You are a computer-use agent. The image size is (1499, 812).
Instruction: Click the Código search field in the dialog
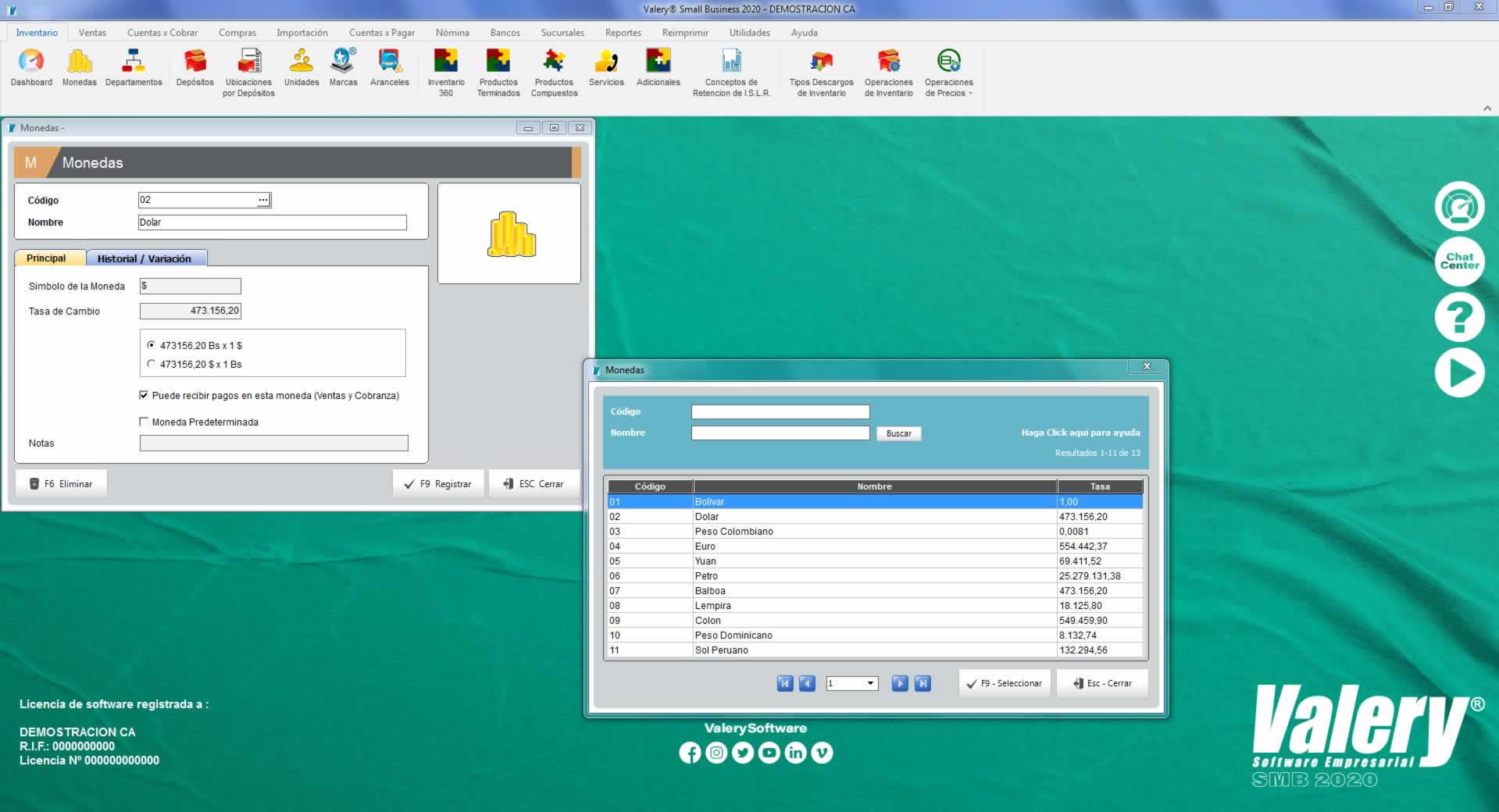tap(780, 411)
